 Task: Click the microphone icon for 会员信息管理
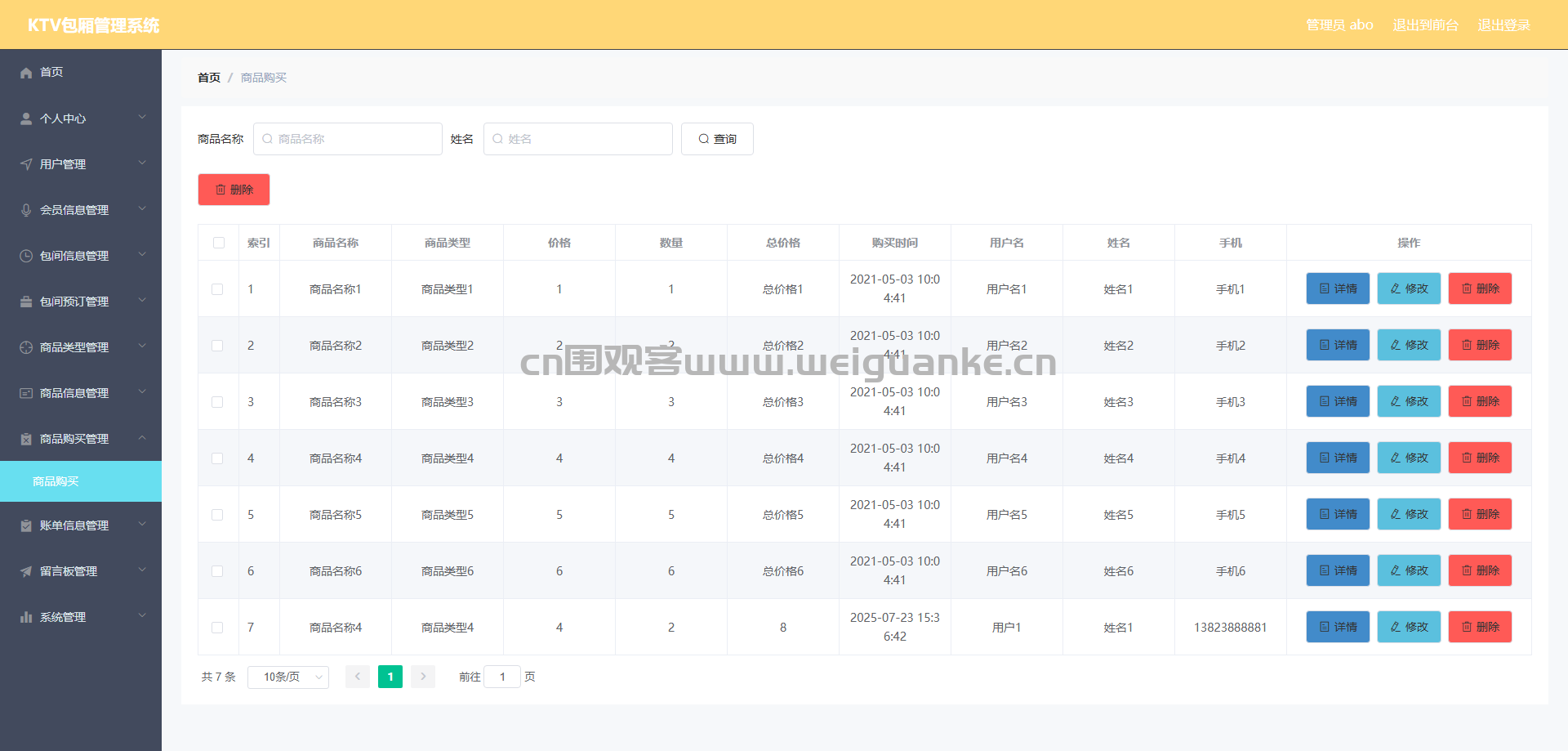click(26, 210)
